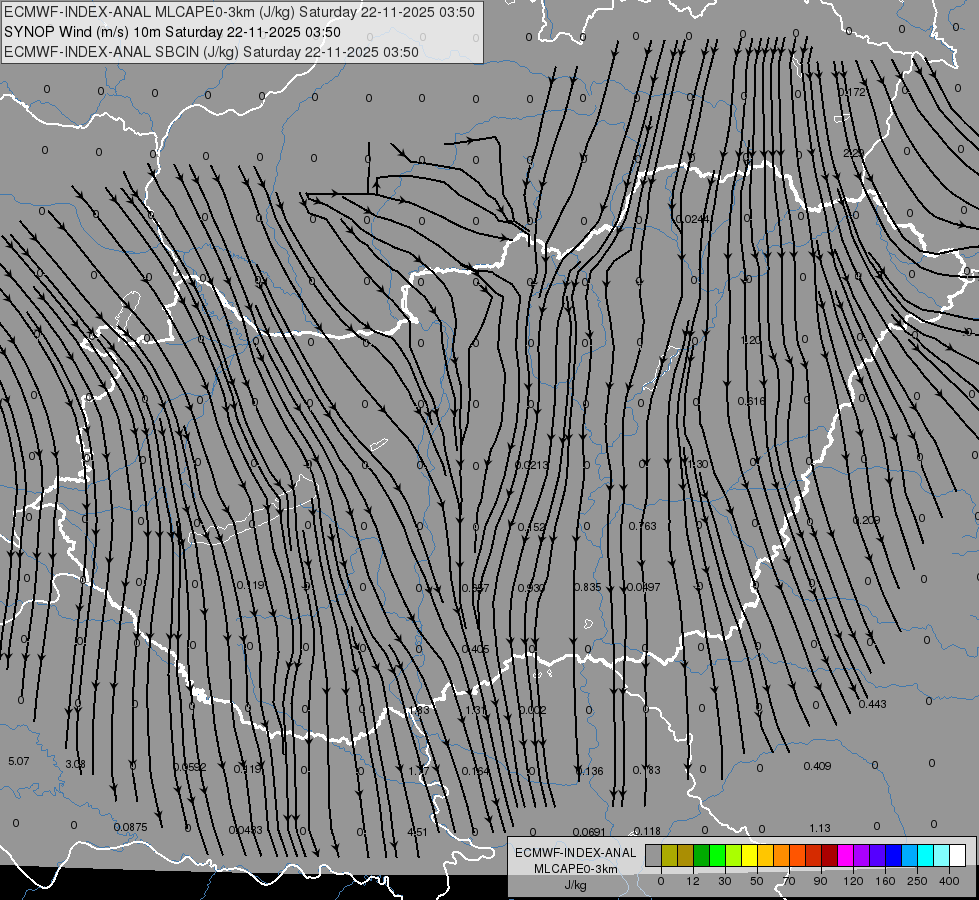
Task: Pick the pale cyan swatch left of 400
Action: (942, 855)
